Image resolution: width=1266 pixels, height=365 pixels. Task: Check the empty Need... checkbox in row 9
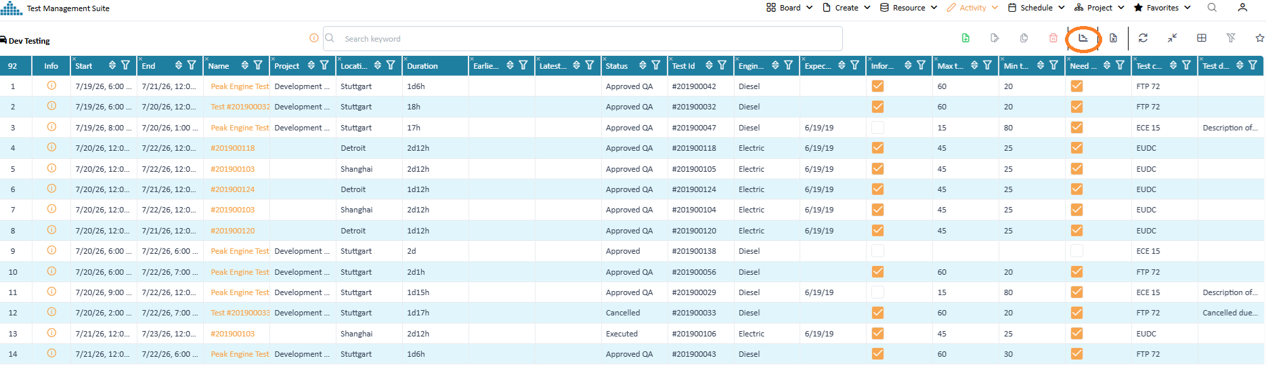[x=1076, y=251]
